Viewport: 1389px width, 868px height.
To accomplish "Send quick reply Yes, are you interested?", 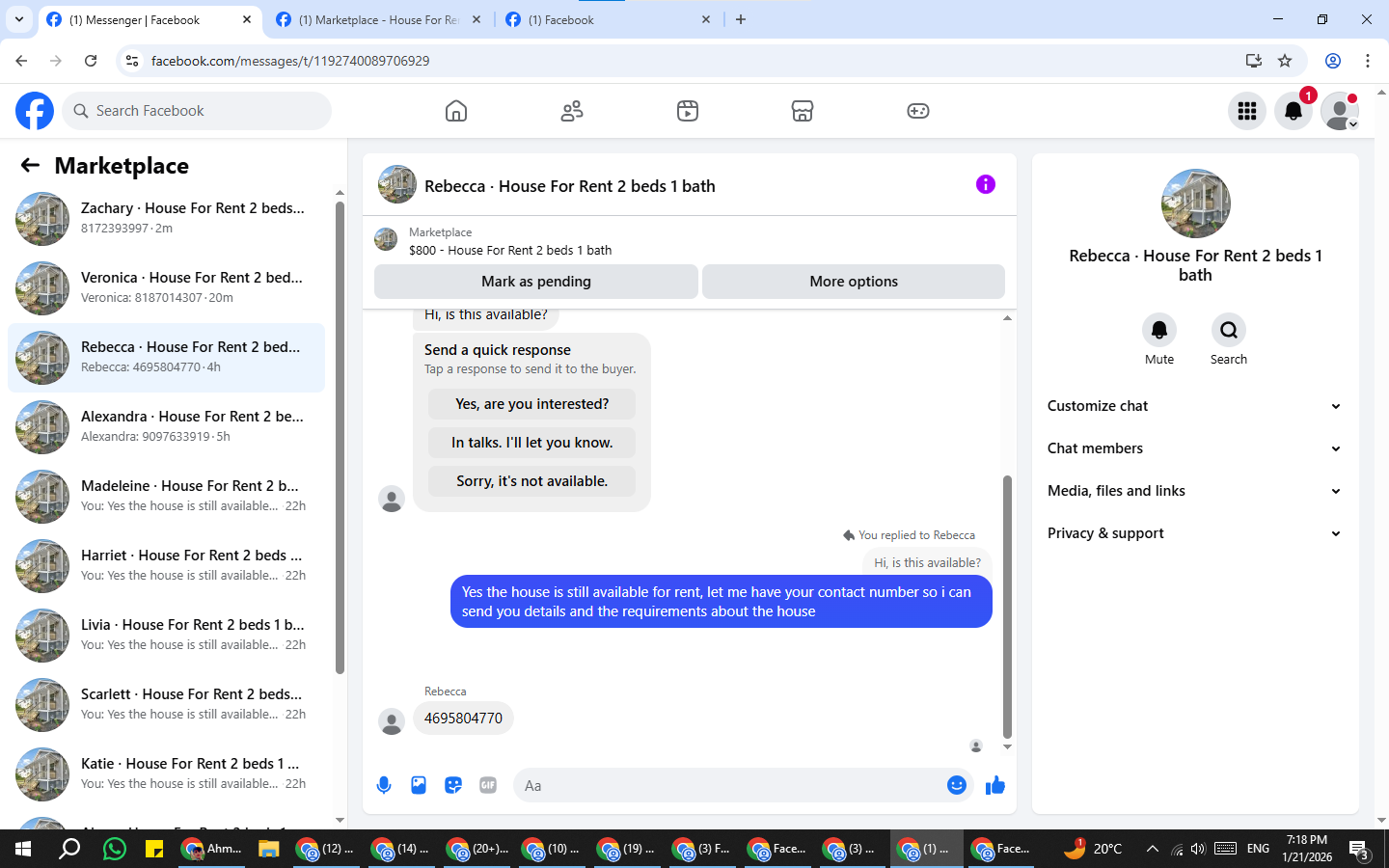I will 532,404.
